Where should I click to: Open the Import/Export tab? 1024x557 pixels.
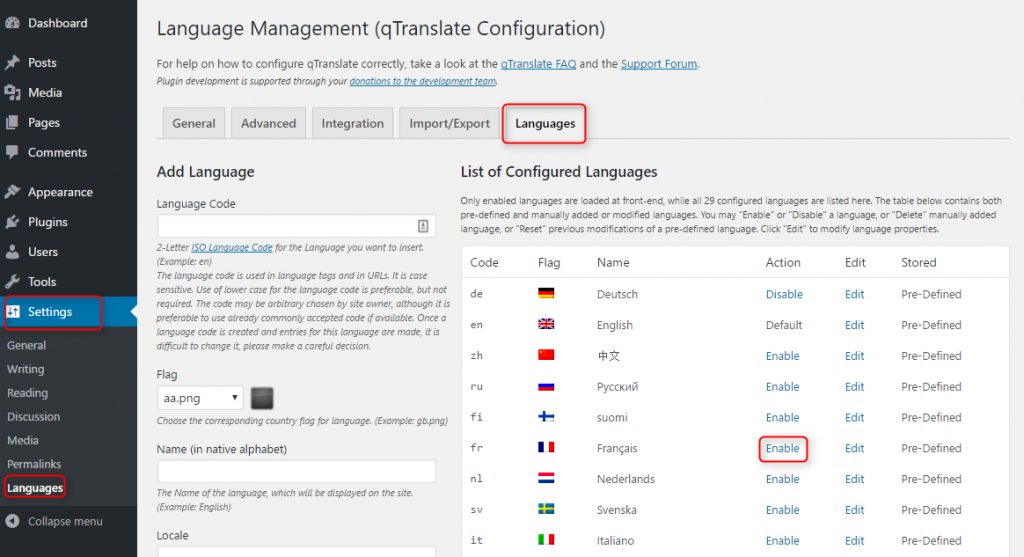point(449,123)
